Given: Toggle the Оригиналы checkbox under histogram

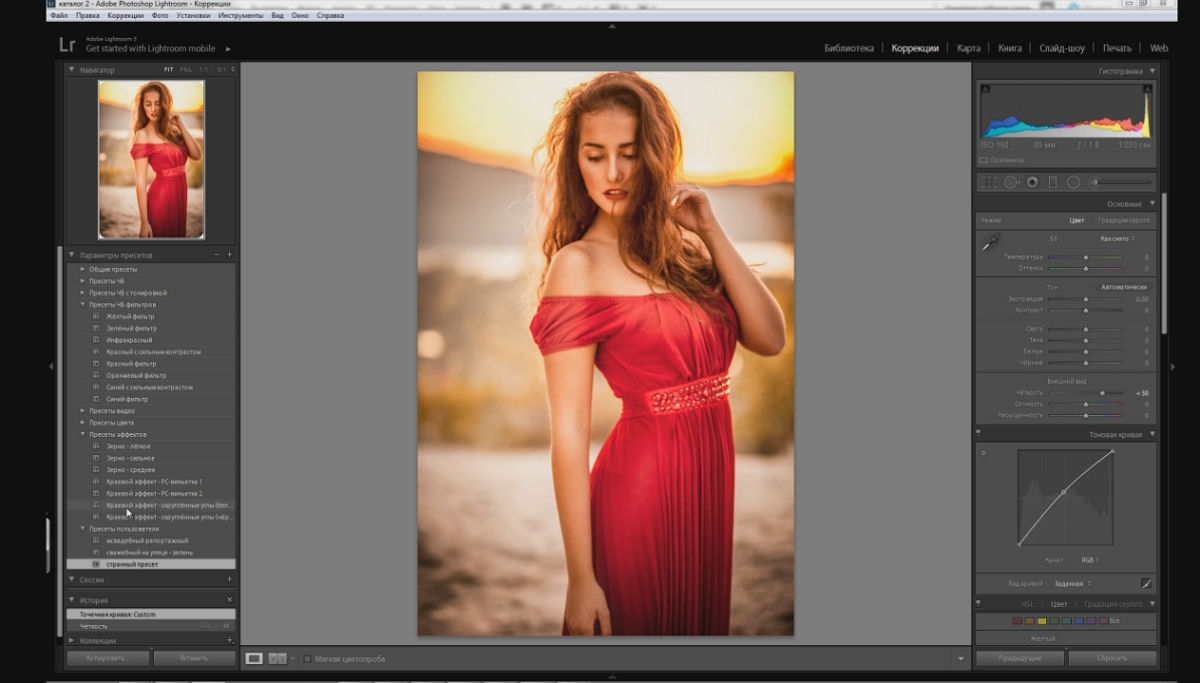Looking at the screenshot, I should [983, 160].
